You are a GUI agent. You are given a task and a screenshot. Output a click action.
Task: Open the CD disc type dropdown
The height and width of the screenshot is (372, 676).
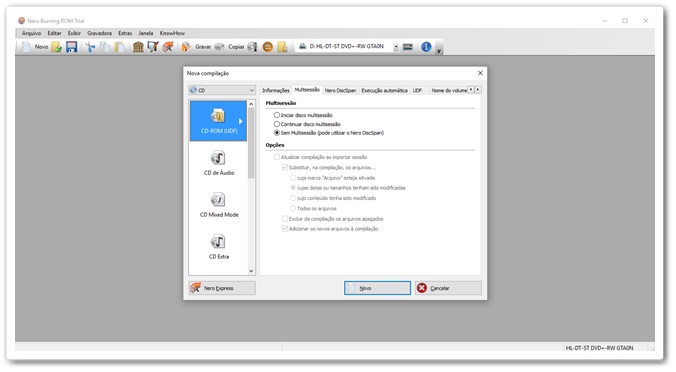(222, 90)
